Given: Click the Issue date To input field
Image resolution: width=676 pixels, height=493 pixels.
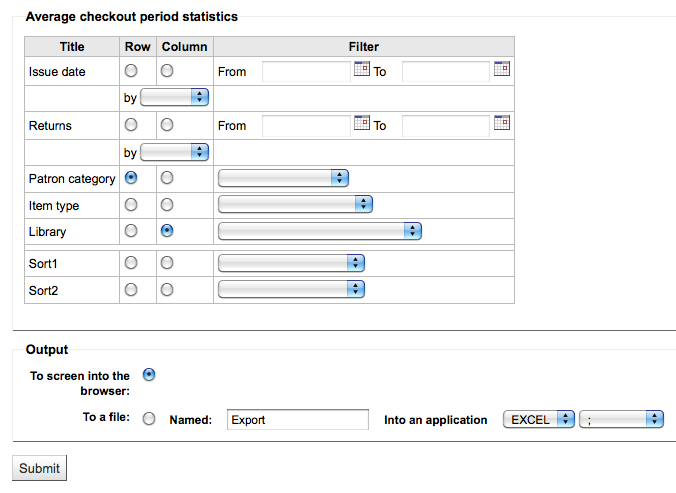Looking at the screenshot, I should point(446,72).
